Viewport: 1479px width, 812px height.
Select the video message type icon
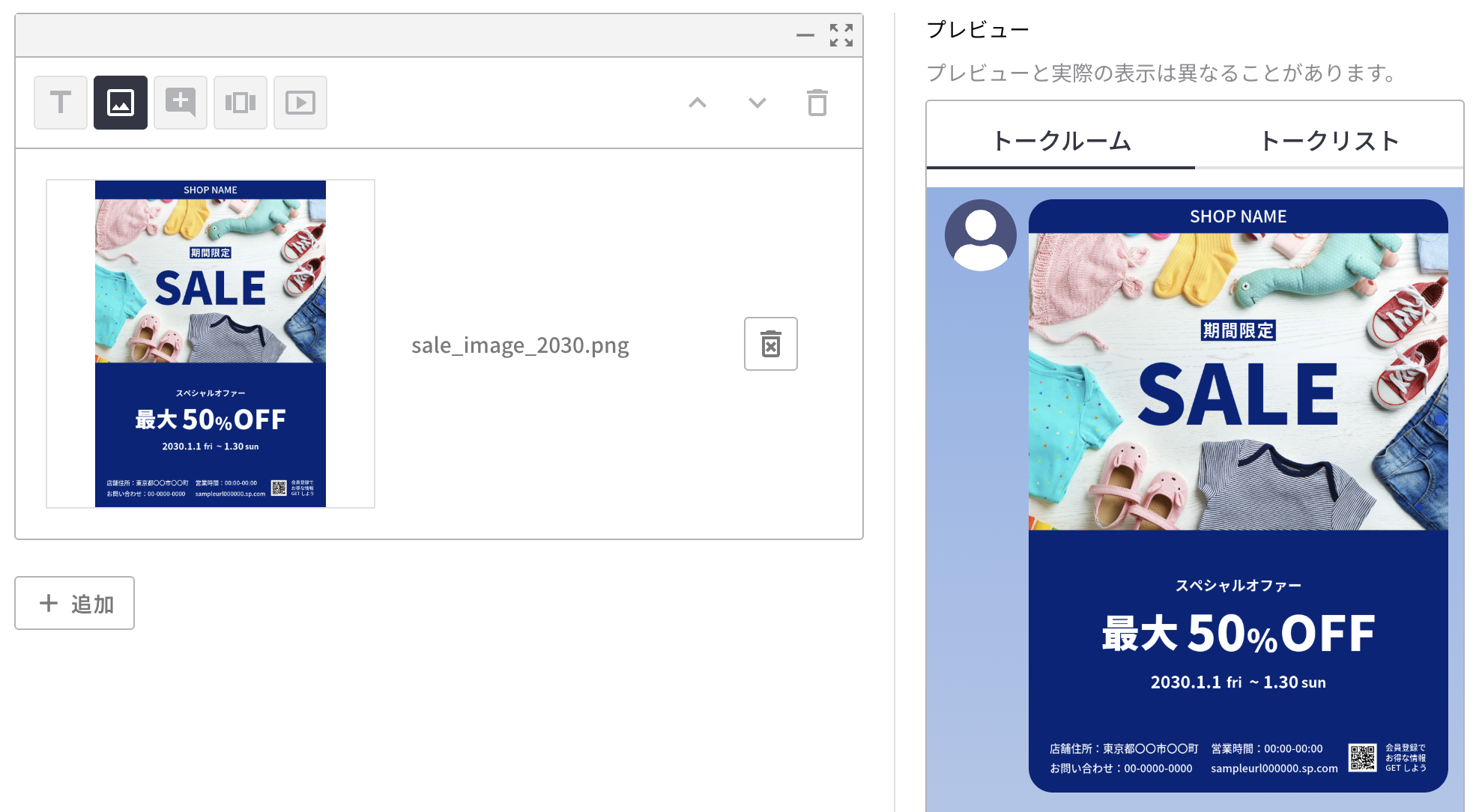click(300, 103)
